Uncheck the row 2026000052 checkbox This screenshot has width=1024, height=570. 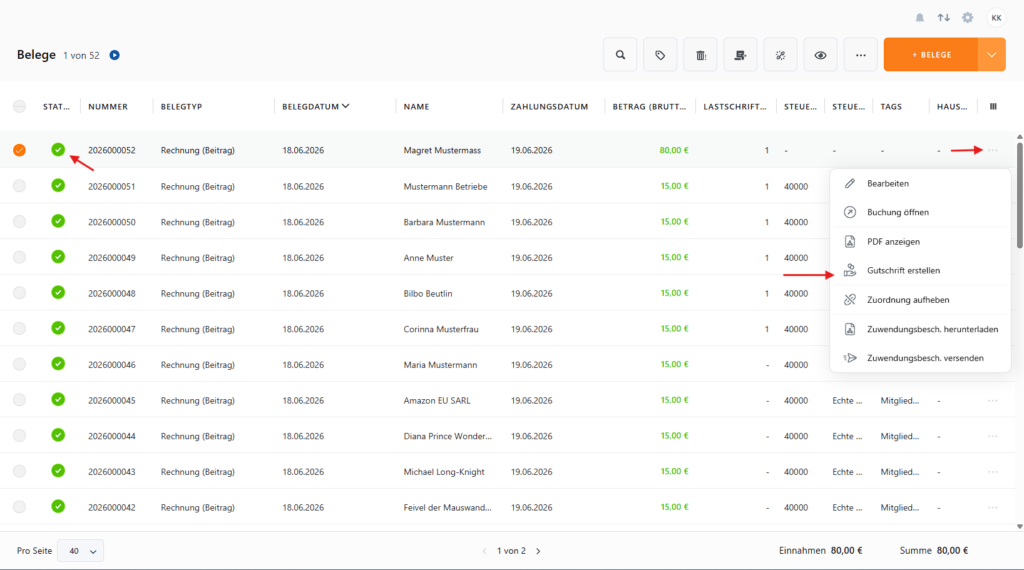click(20, 150)
